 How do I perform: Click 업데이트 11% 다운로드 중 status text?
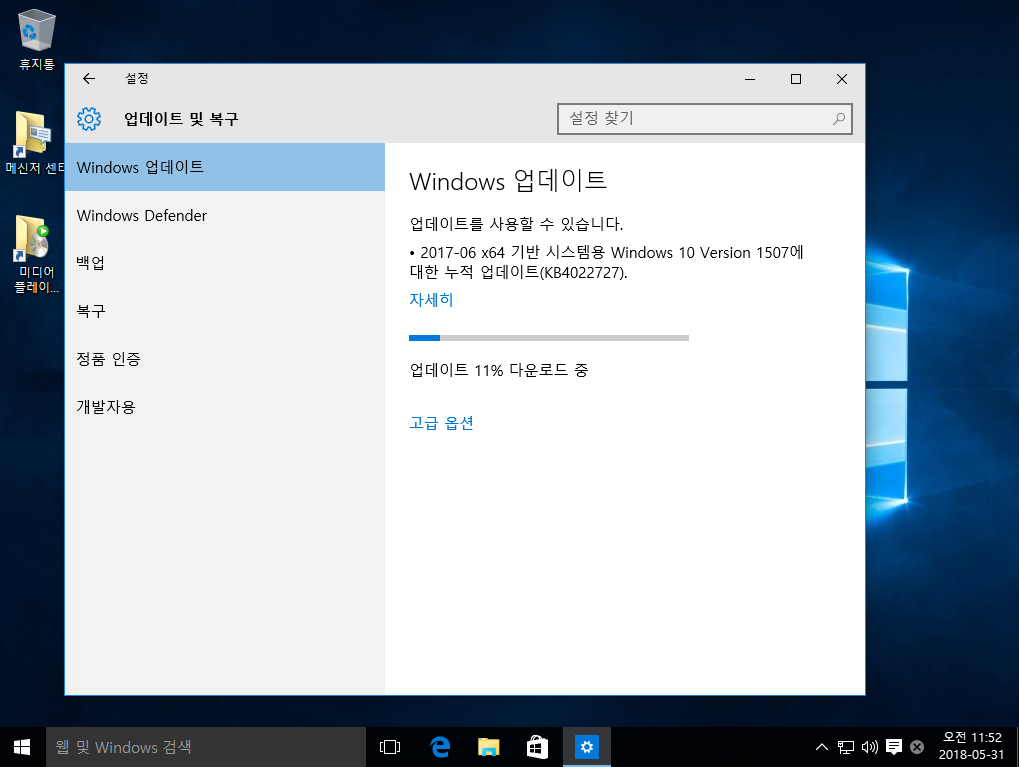[498, 370]
